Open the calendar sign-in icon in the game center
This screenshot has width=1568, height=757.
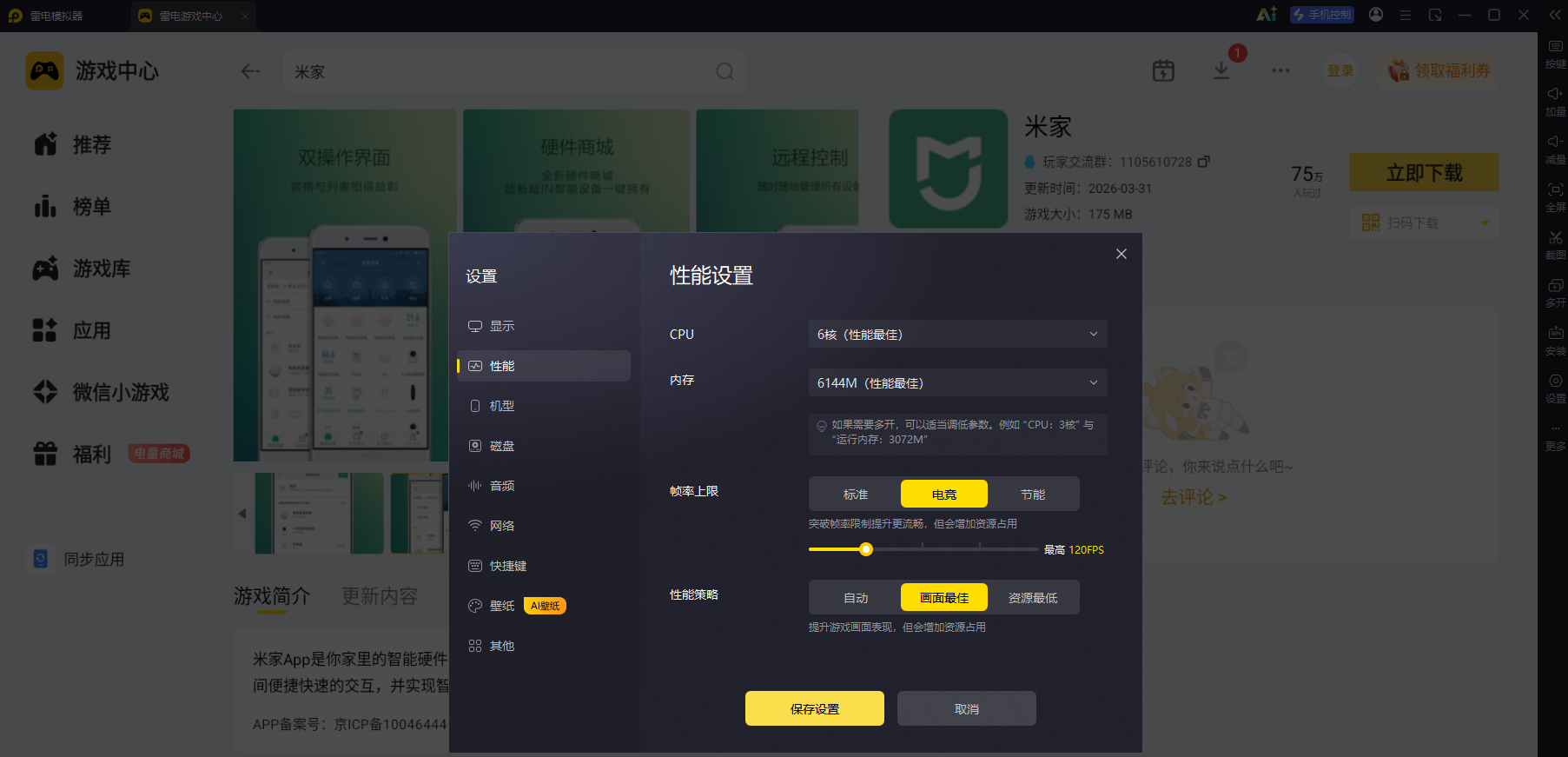pyautogui.click(x=1163, y=70)
